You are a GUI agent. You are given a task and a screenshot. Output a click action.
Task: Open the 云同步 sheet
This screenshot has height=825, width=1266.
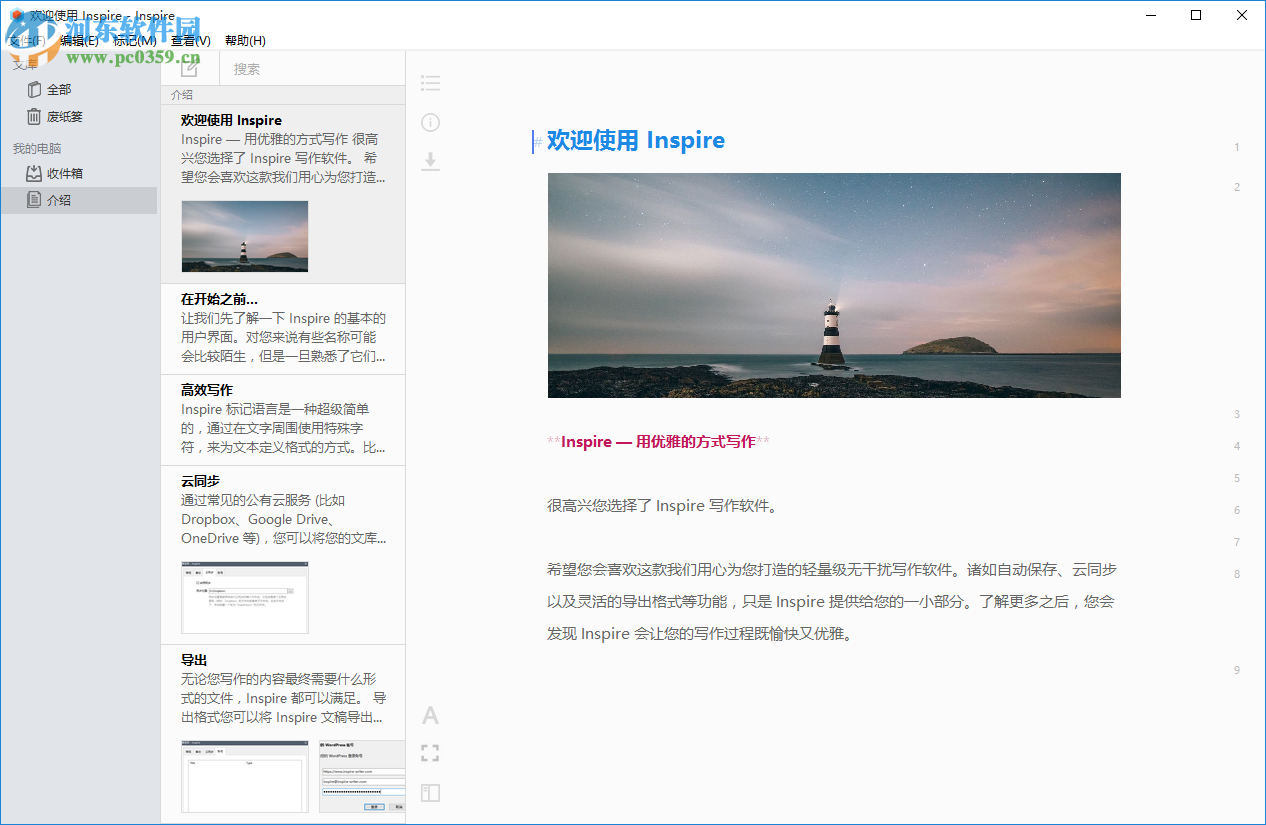pyautogui.click(x=283, y=555)
